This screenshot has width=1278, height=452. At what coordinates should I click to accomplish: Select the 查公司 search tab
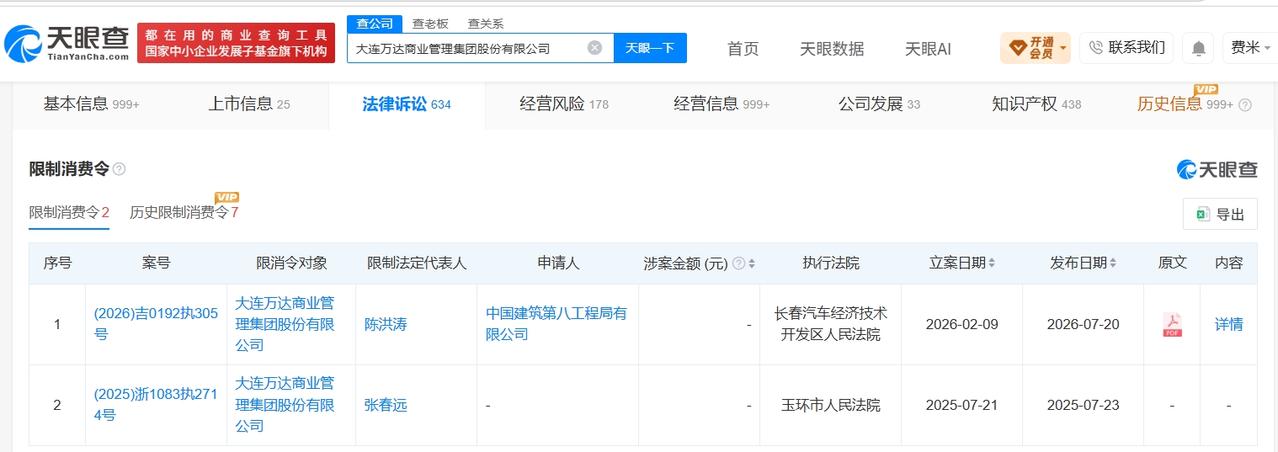[375, 23]
